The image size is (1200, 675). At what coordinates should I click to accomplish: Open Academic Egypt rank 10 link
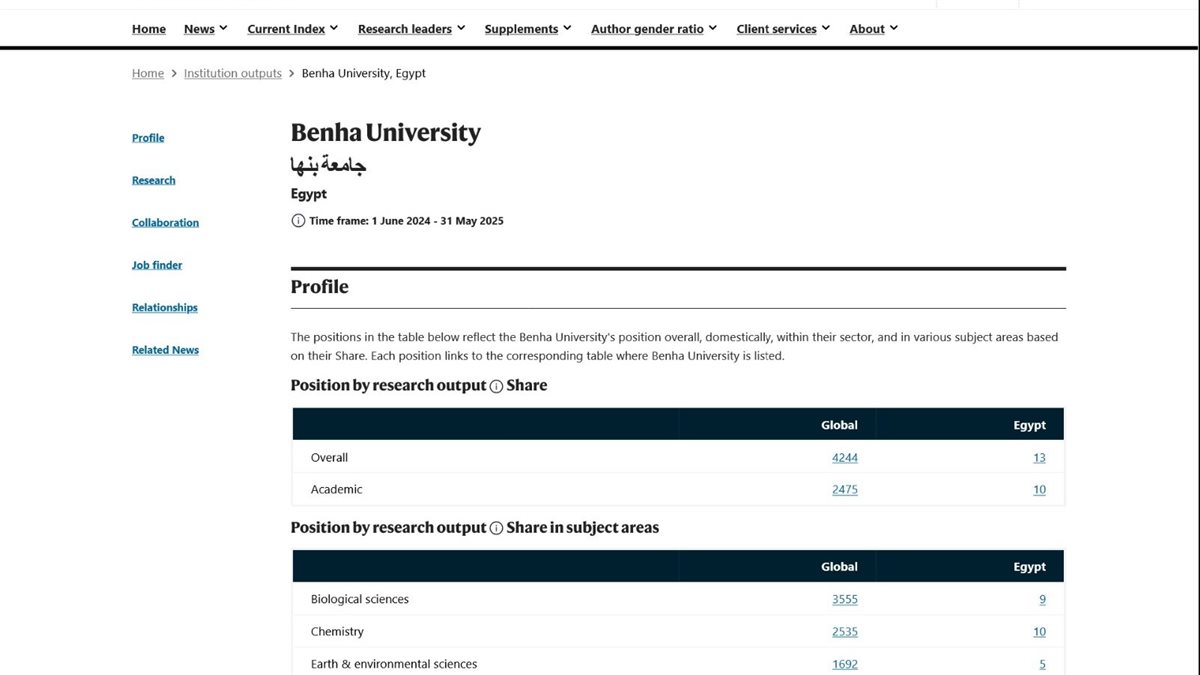pos(1039,490)
